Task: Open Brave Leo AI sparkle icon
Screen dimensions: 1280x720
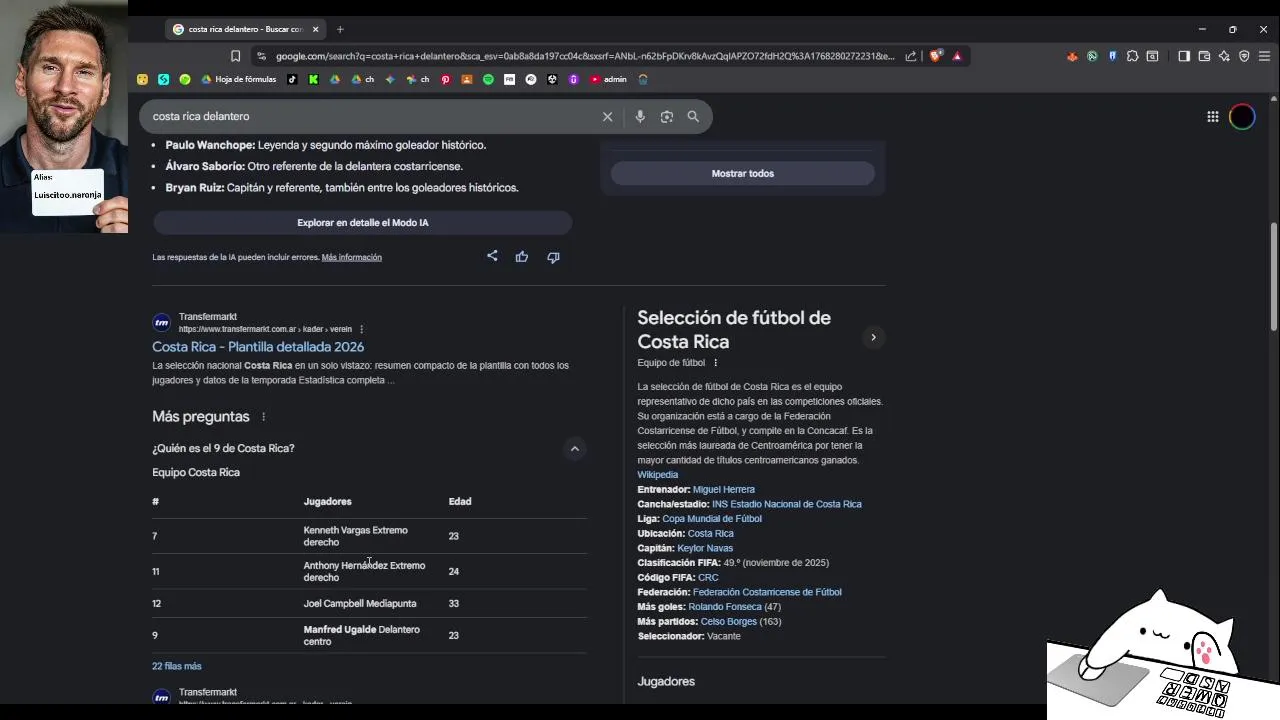Action: (x=1224, y=56)
